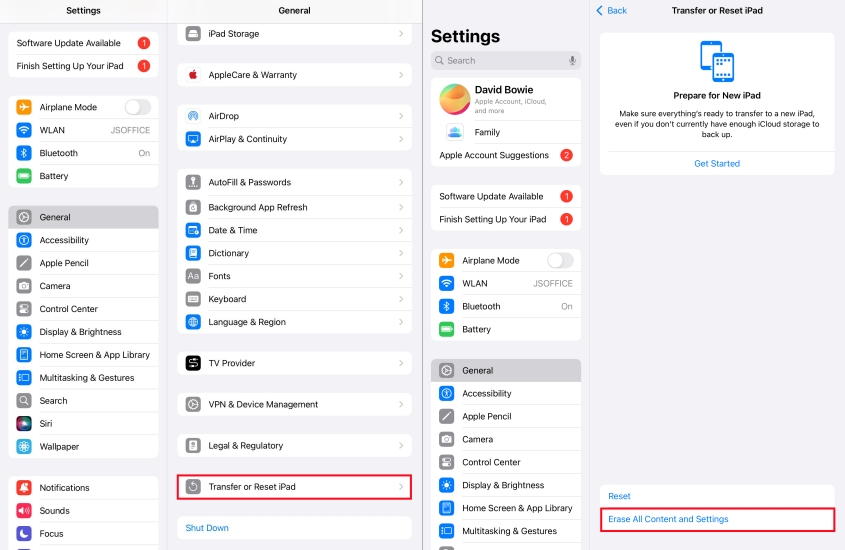
Task: Go Back from Transfer or Reset iPad
Action: tap(612, 10)
